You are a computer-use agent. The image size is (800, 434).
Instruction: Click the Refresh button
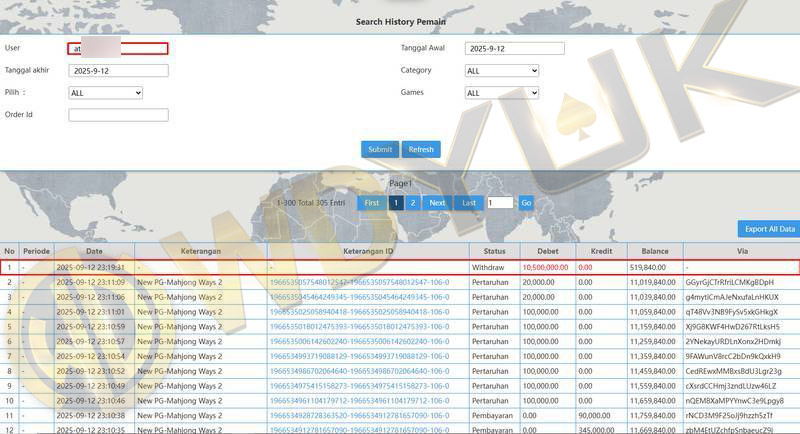[x=421, y=149]
